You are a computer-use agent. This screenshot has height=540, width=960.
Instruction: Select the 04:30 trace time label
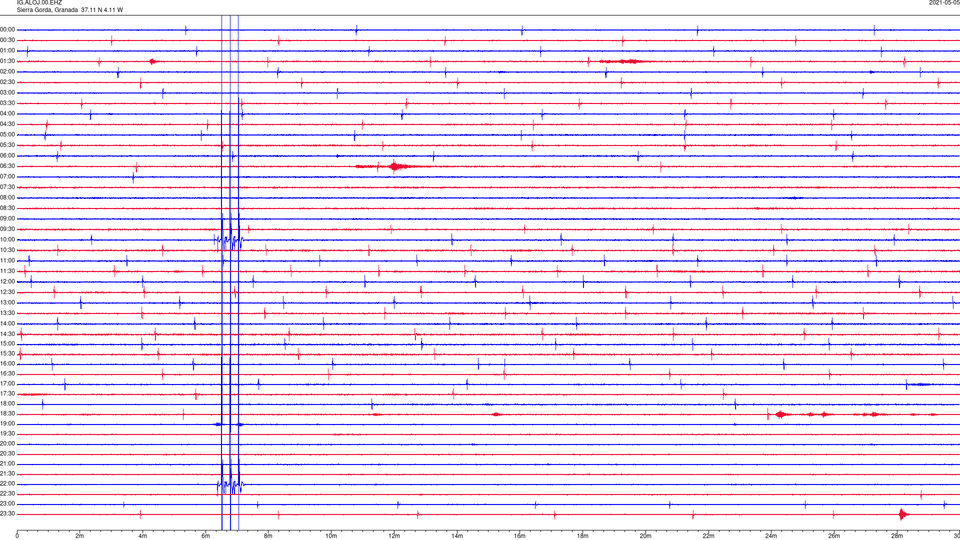point(8,124)
